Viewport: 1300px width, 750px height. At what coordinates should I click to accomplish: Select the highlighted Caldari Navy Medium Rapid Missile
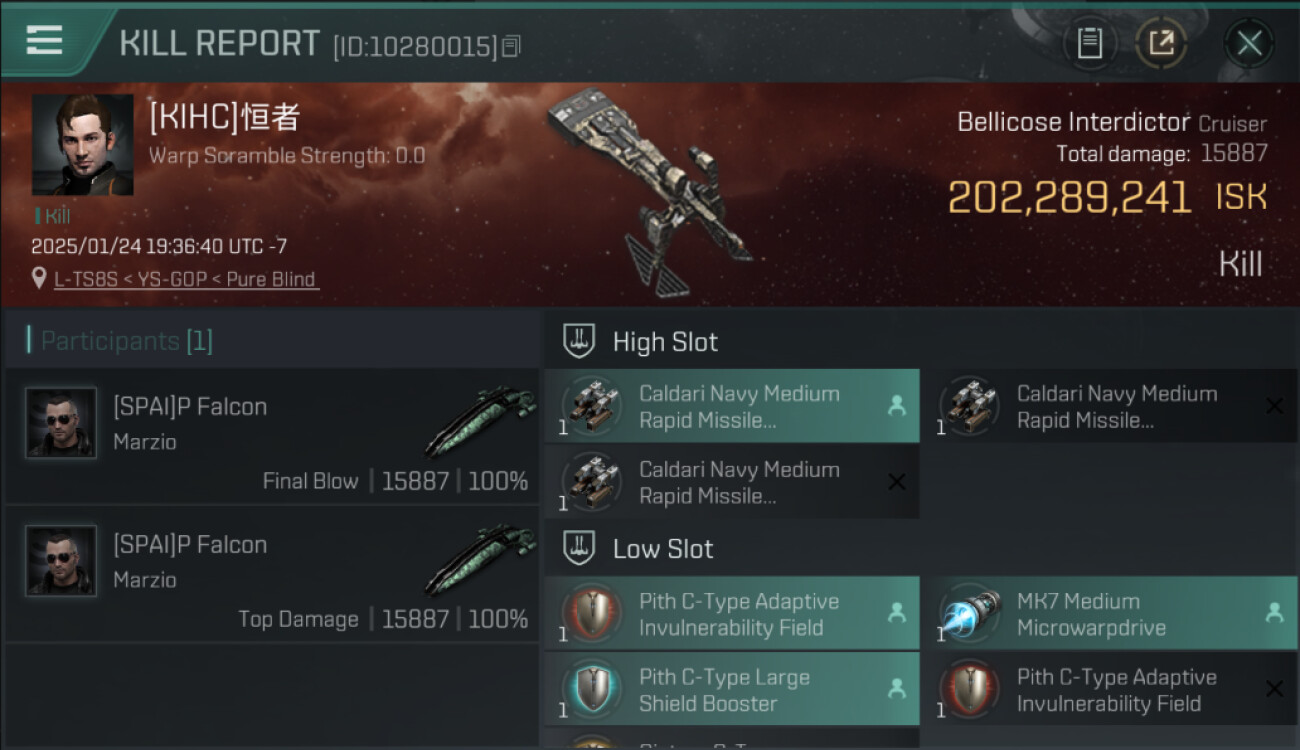point(732,406)
